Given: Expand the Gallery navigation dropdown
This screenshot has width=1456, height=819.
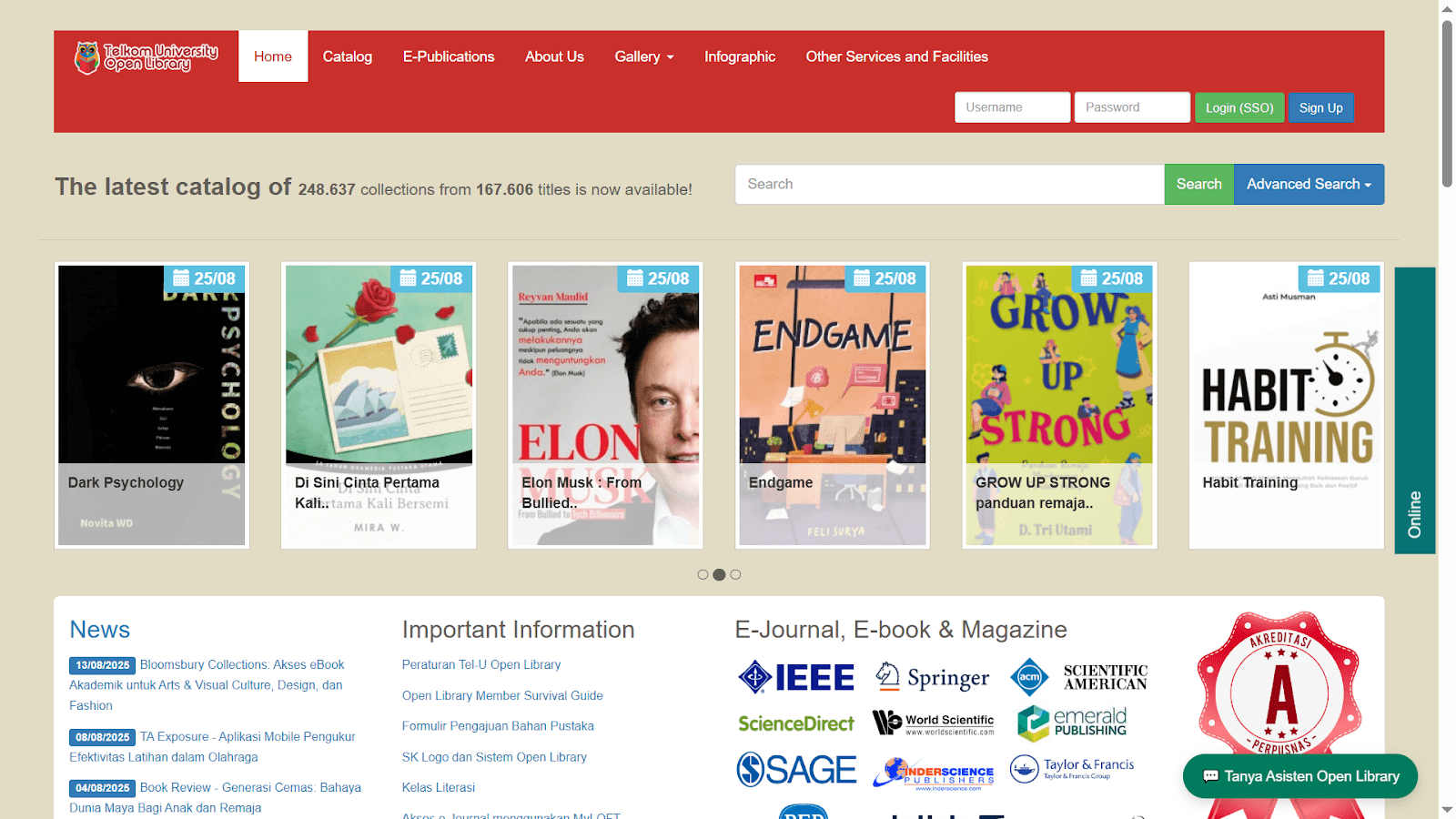Looking at the screenshot, I should coord(643,56).
